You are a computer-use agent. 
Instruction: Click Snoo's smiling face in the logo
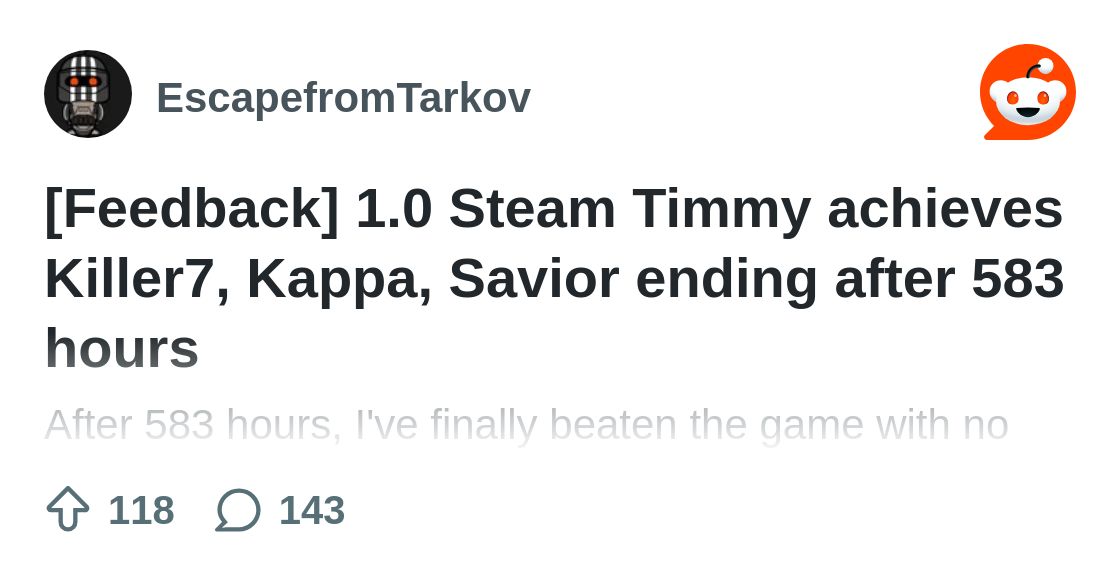click(x=1027, y=104)
